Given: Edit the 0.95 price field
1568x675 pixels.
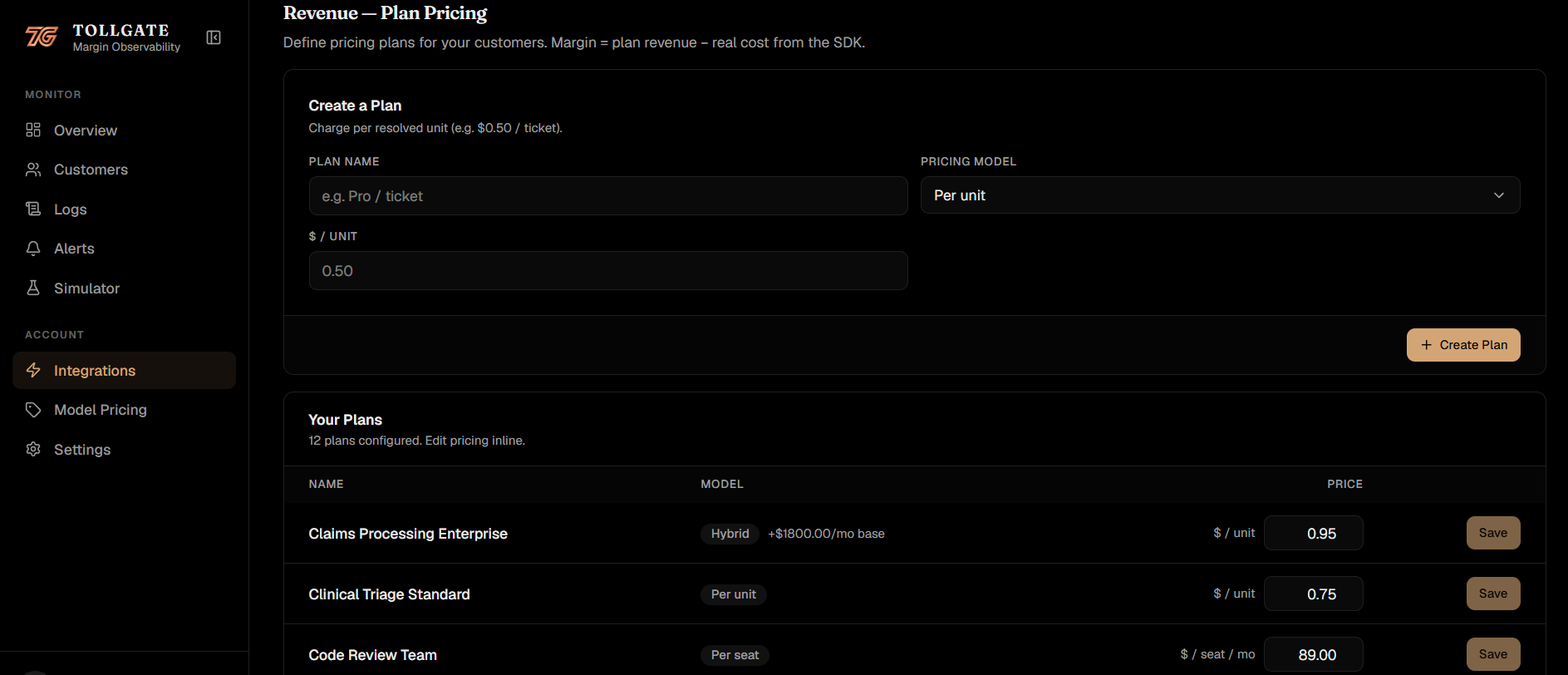Looking at the screenshot, I should 1314,533.
